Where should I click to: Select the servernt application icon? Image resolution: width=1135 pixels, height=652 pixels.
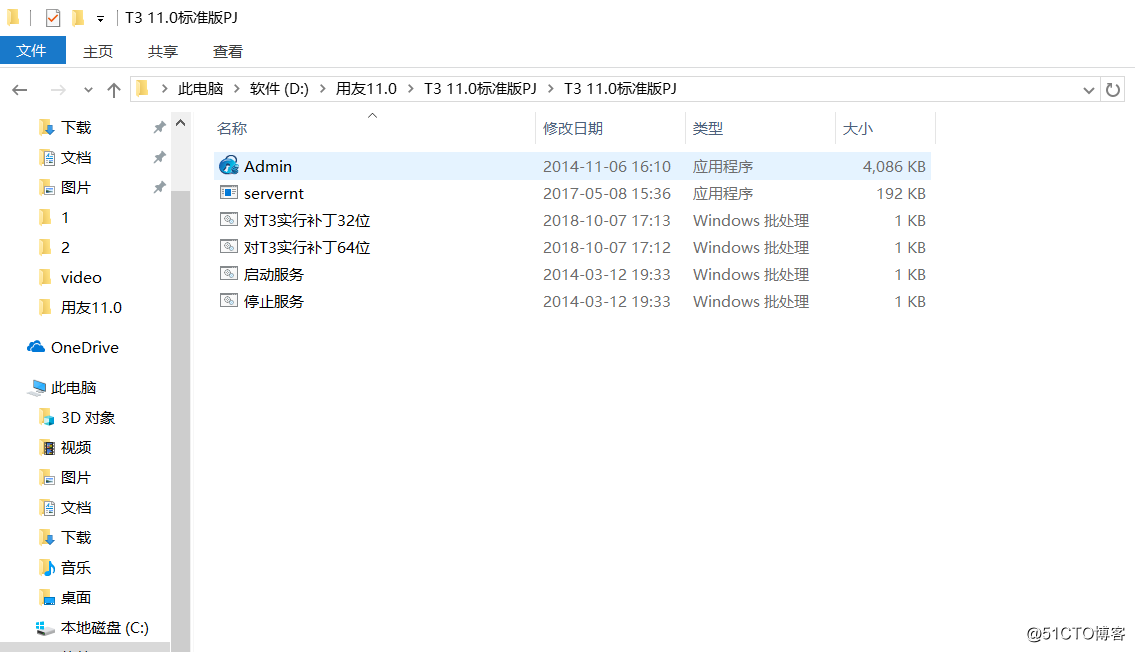tap(229, 192)
